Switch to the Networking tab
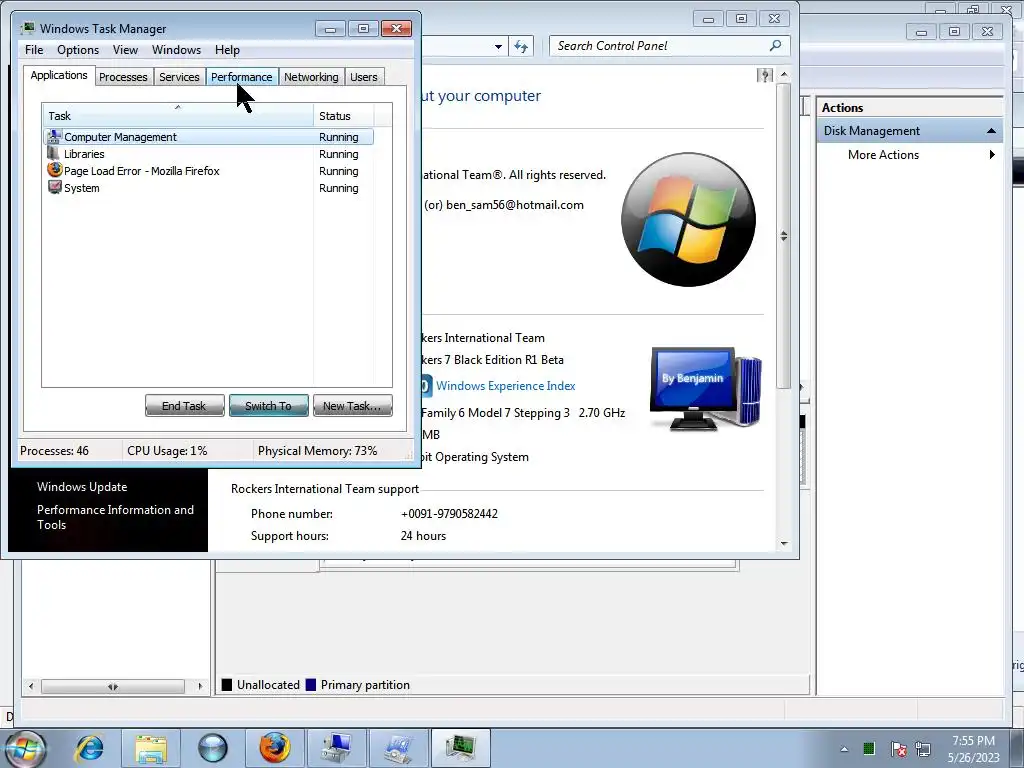The image size is (1024, 768). point(311,77)
